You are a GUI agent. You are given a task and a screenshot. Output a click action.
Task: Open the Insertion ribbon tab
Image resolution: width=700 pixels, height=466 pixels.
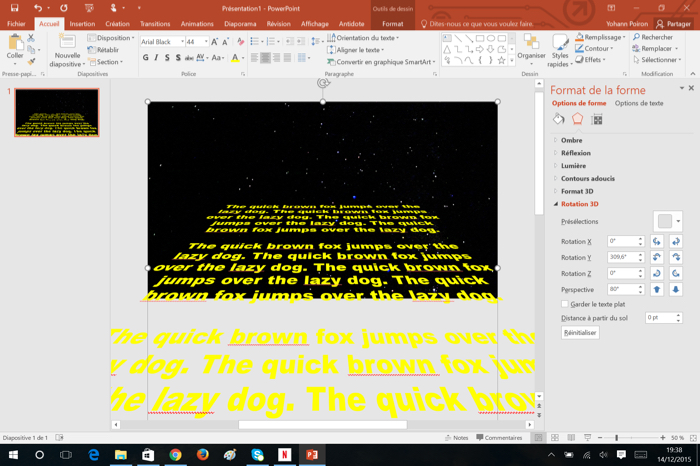(82, 24)
